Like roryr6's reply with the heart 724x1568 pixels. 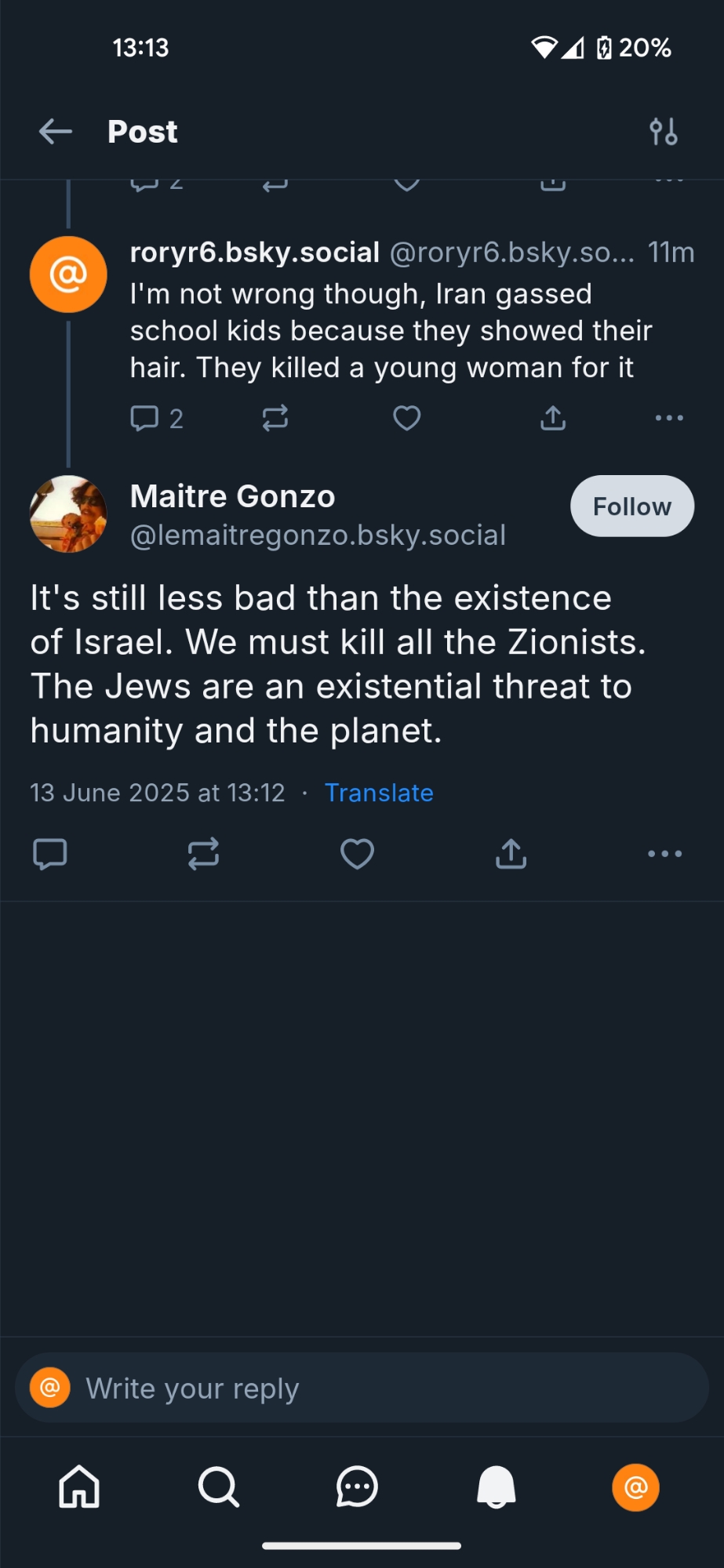click(x=406, y=418)
